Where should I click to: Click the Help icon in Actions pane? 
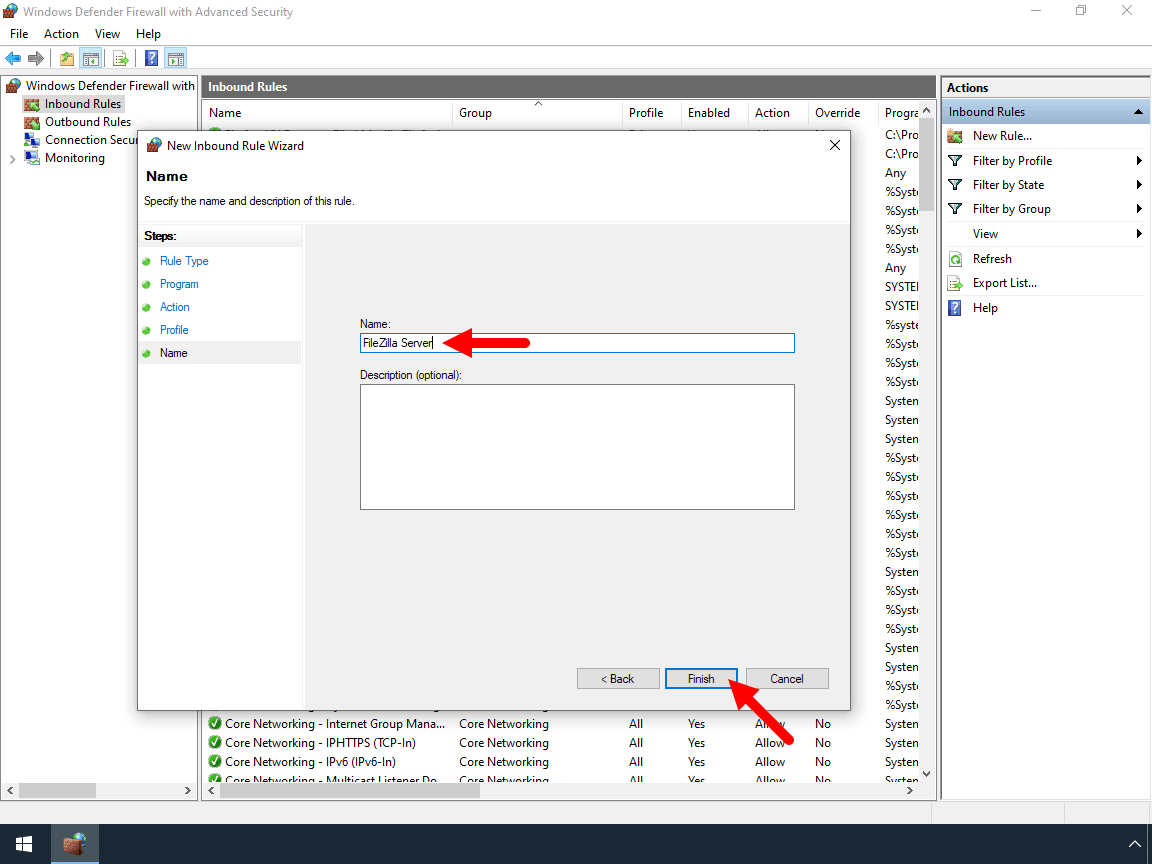pos(953,307)
